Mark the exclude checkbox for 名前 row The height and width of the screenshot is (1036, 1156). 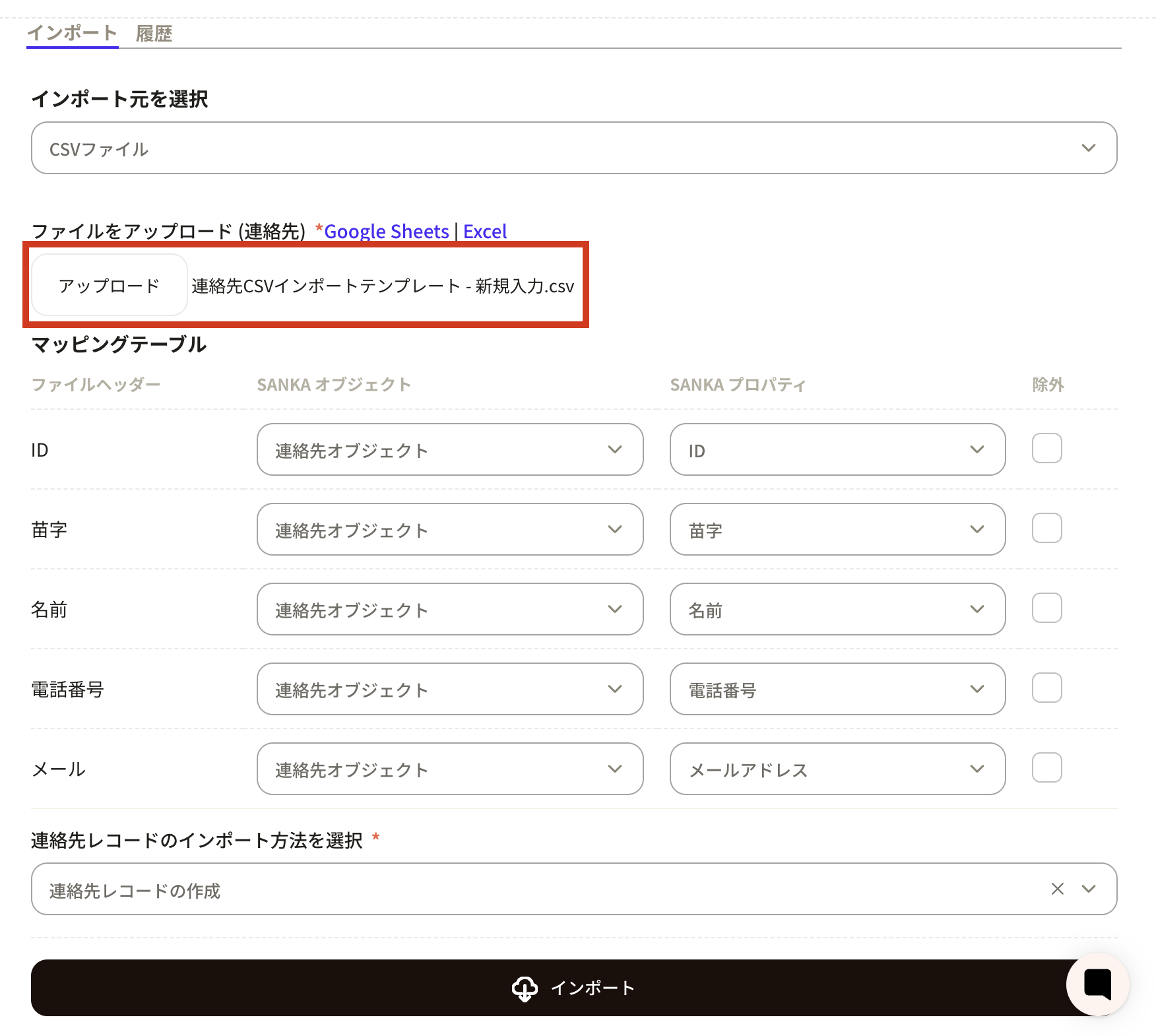[1046, 608]
